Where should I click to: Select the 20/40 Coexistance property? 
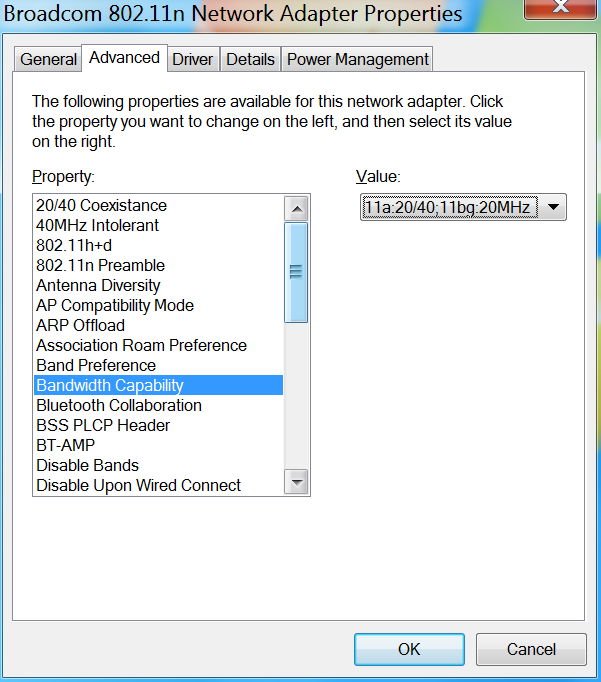click(158, 205)
